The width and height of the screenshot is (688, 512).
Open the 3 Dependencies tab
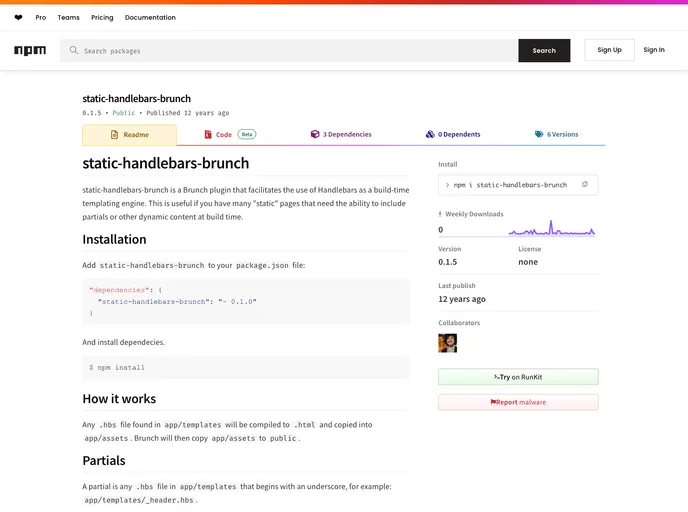[341, 134]
